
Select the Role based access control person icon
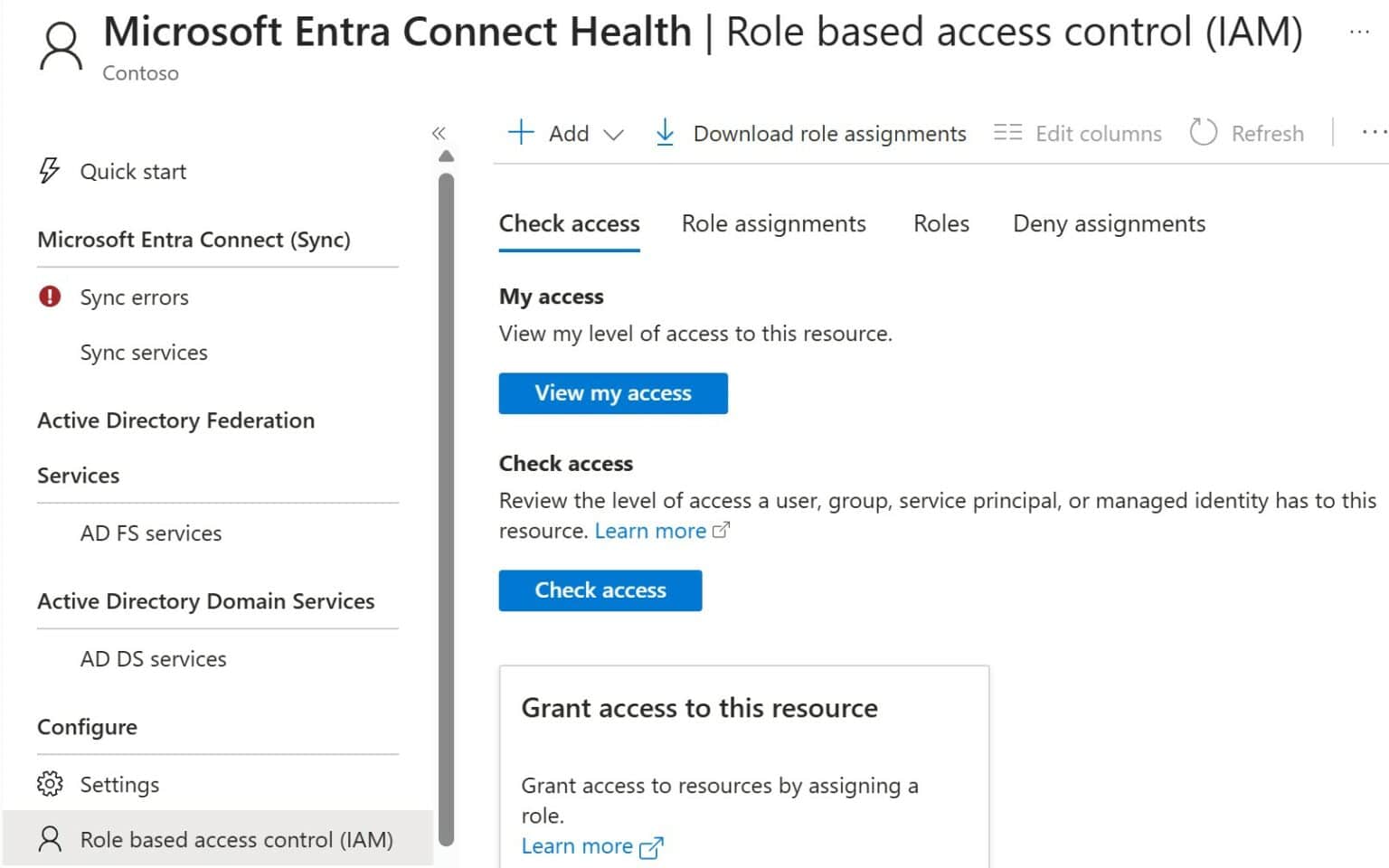click(x=50, y=839)
